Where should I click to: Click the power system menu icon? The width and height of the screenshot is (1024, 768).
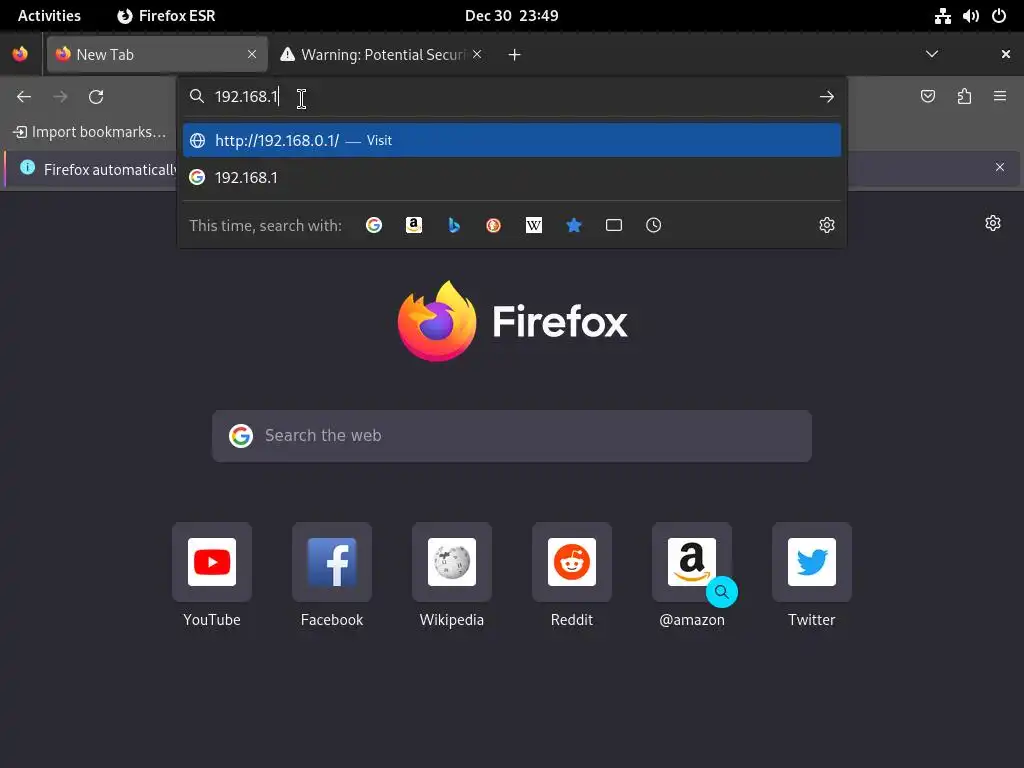999,16
